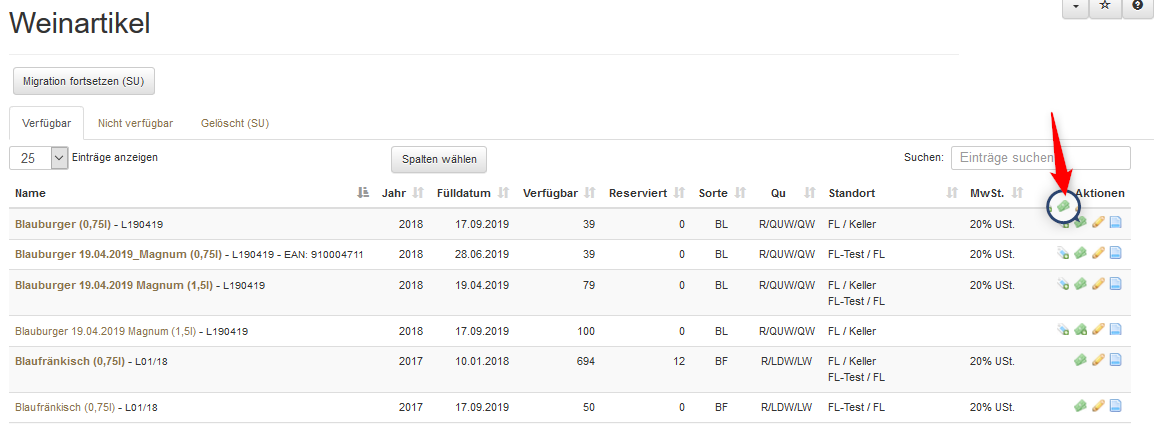Viewport: 1157px width, 424px height.
Task: Open help question mark icon
Action: 1138,6
